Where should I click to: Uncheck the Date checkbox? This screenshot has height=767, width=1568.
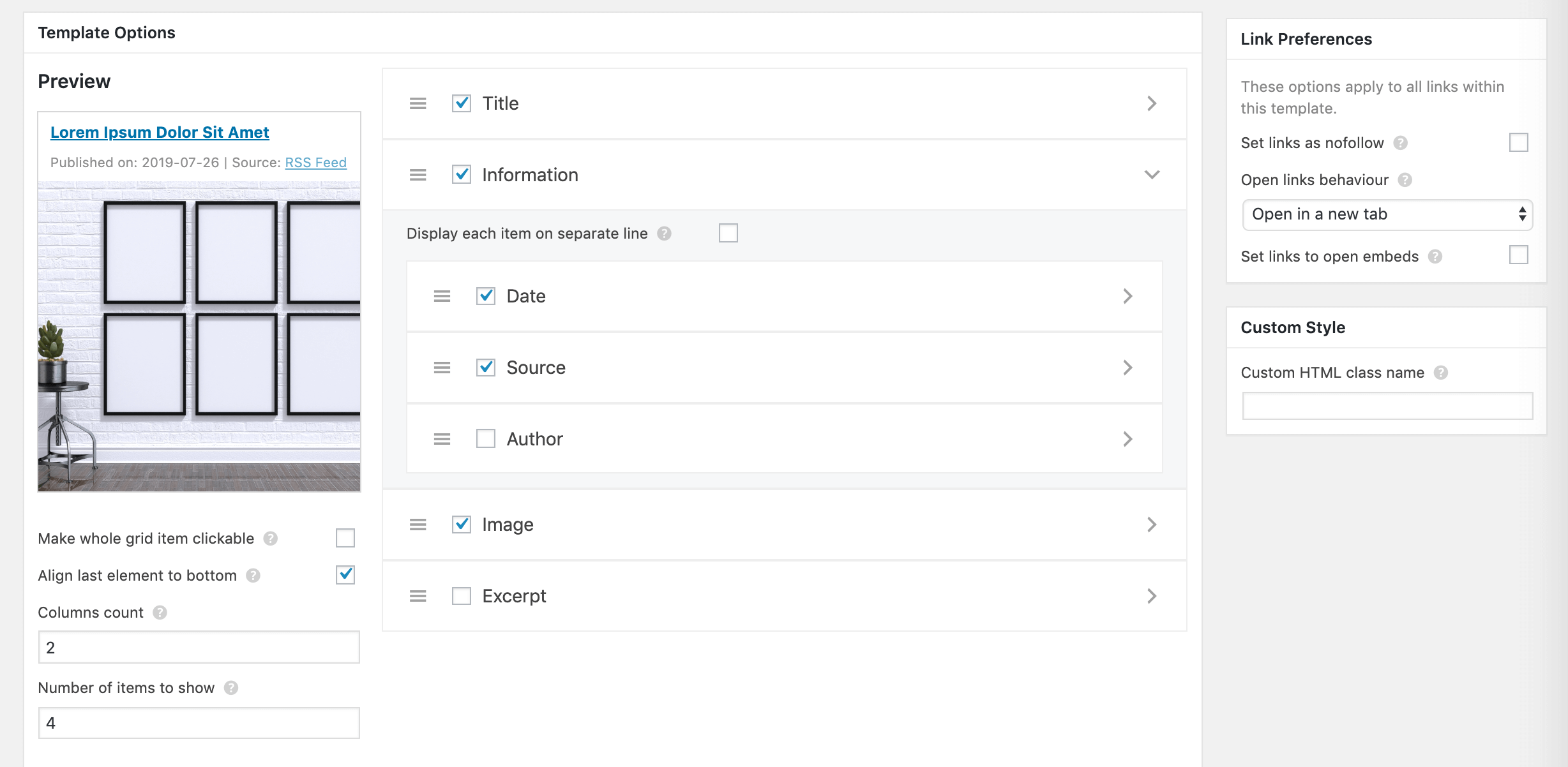(486, 296)
